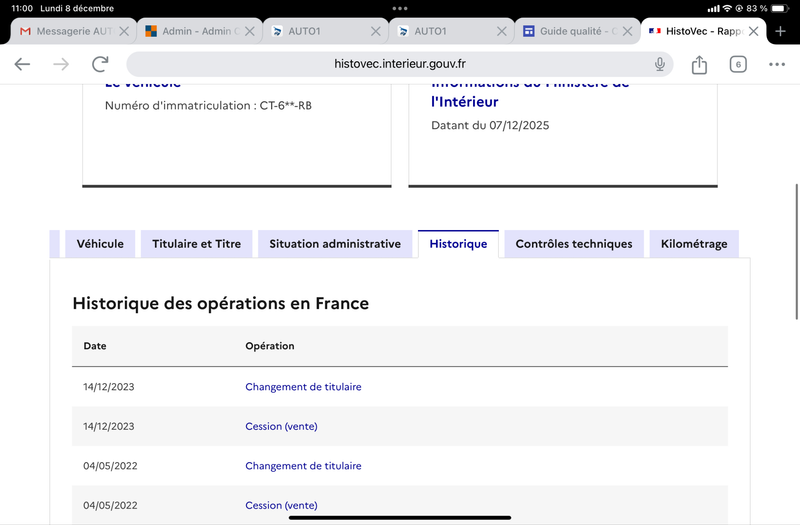800x525 pixels.
Task: Close the Guide qualité tab
Action: [x=627, y=31]
